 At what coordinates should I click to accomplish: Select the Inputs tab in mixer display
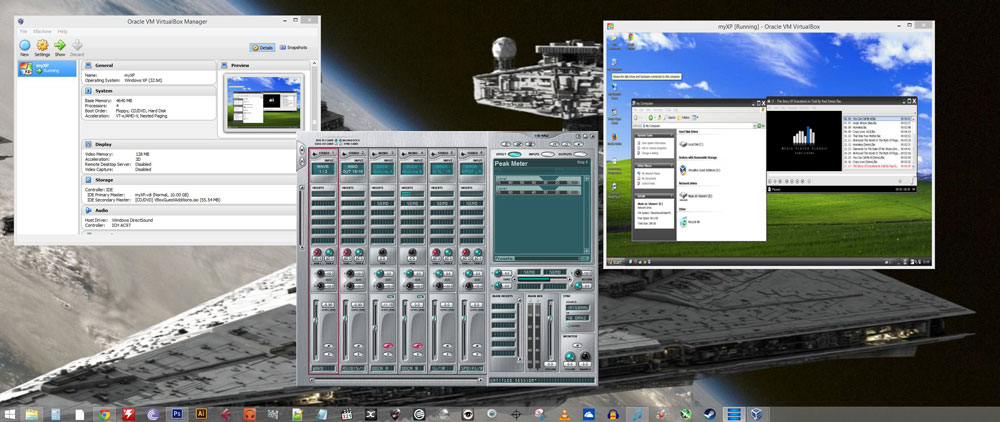[547, 154]
